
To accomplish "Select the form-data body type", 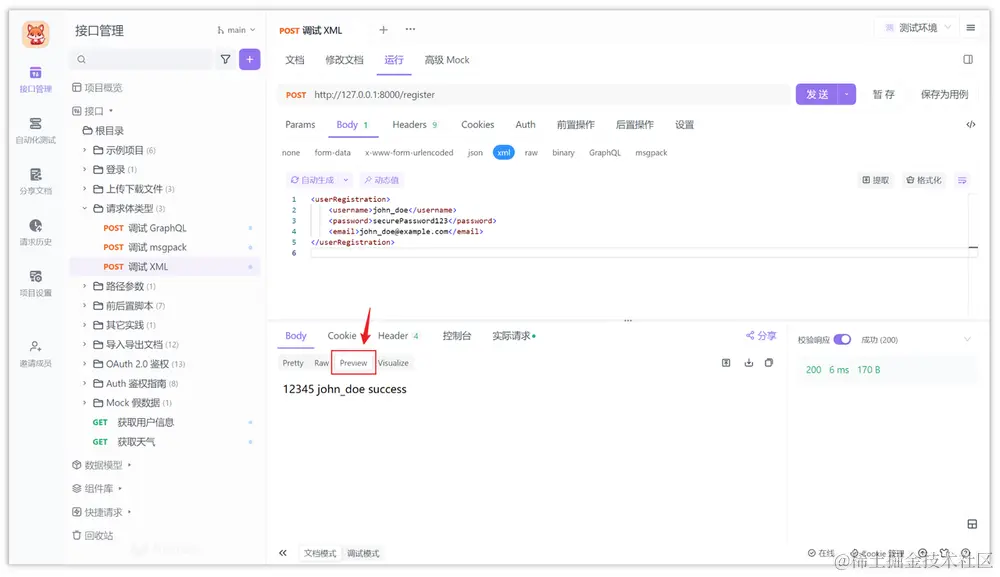I will [x=332, y=152].
